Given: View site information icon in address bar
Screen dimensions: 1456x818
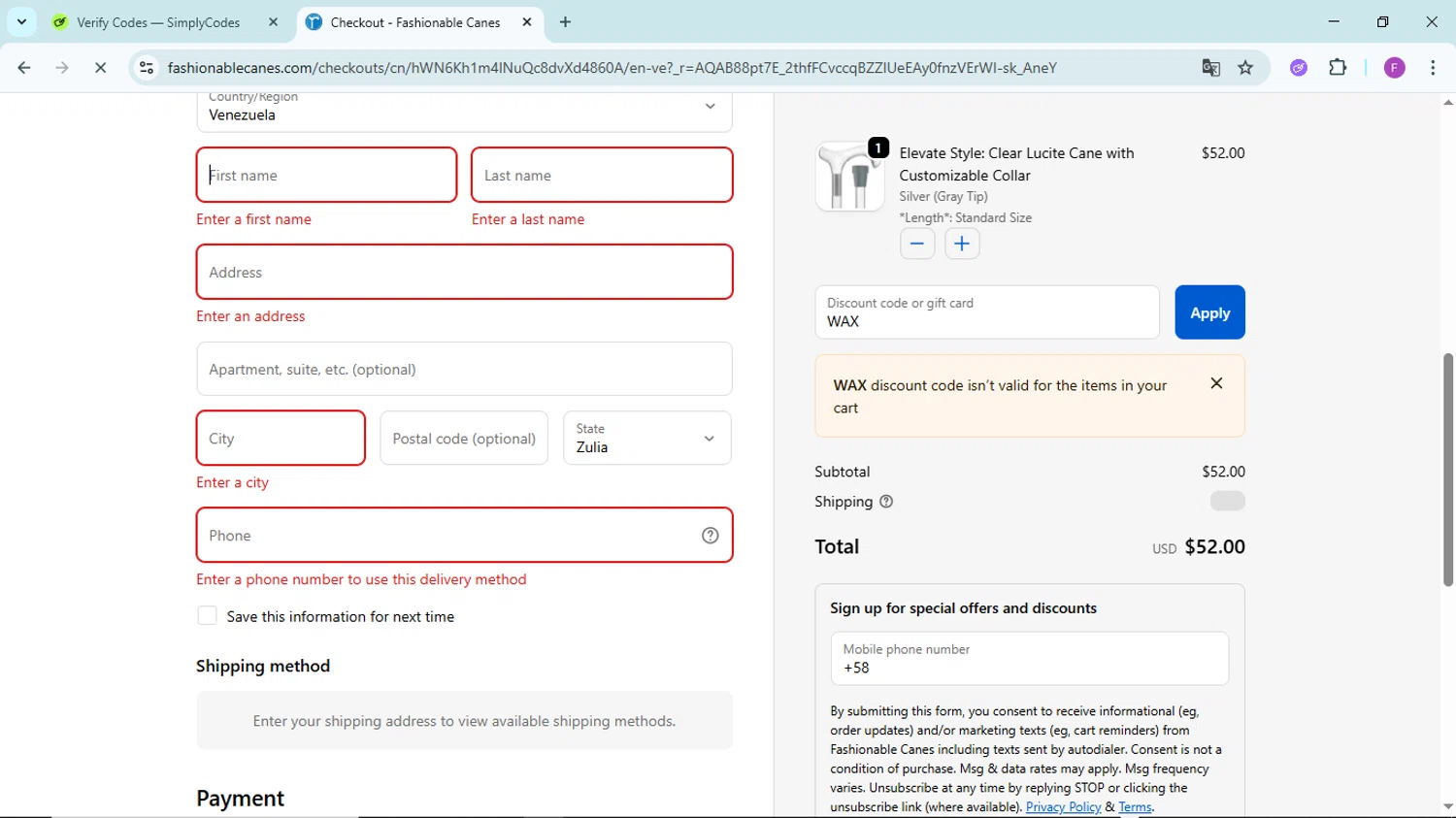Looking at the screenshot, I should [147, 68].
